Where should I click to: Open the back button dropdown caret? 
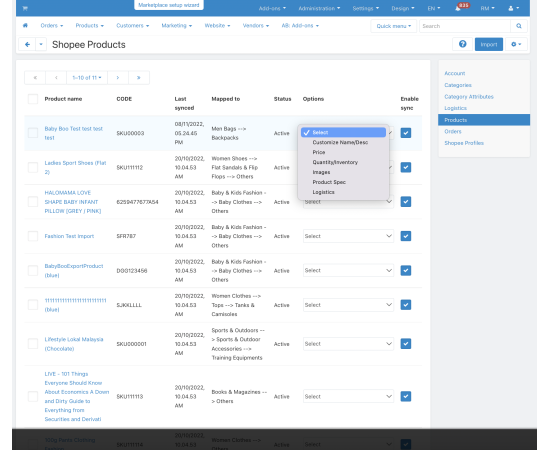[x=41, y=45]
